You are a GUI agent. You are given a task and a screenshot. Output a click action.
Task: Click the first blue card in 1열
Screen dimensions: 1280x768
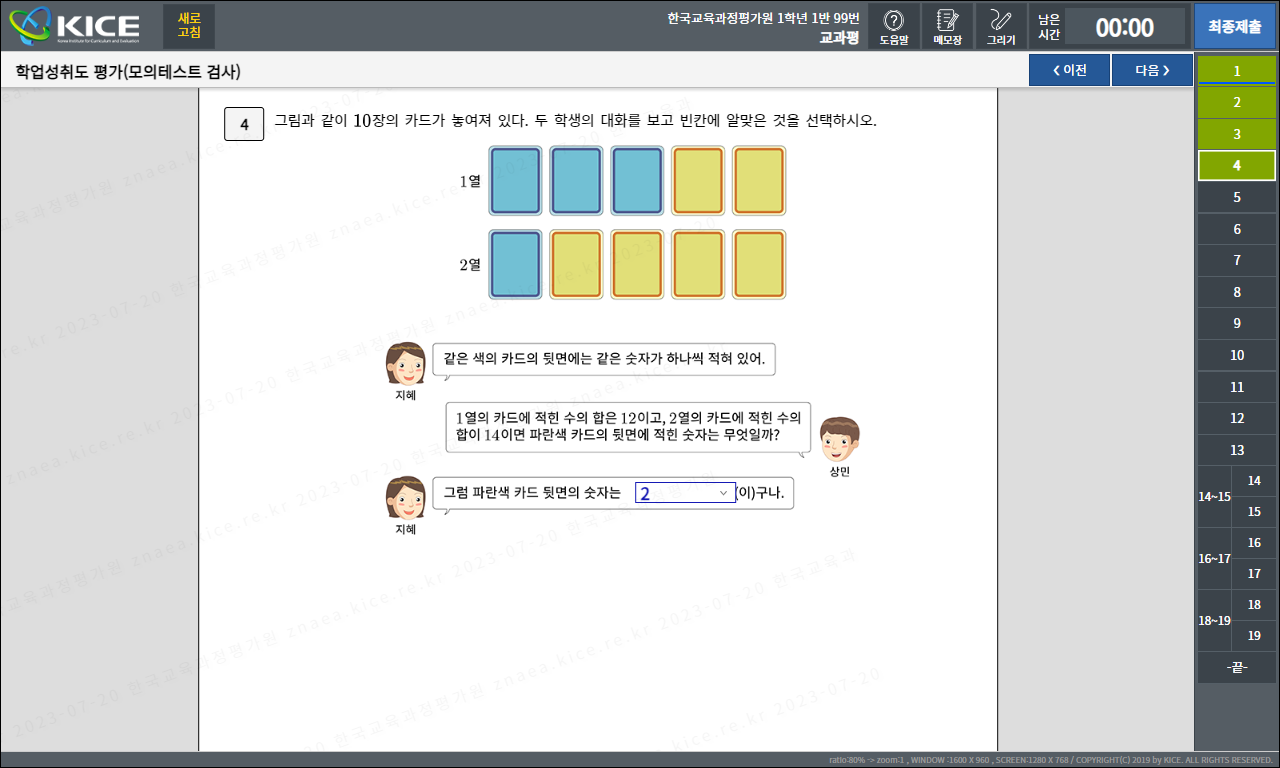[515, 181]
